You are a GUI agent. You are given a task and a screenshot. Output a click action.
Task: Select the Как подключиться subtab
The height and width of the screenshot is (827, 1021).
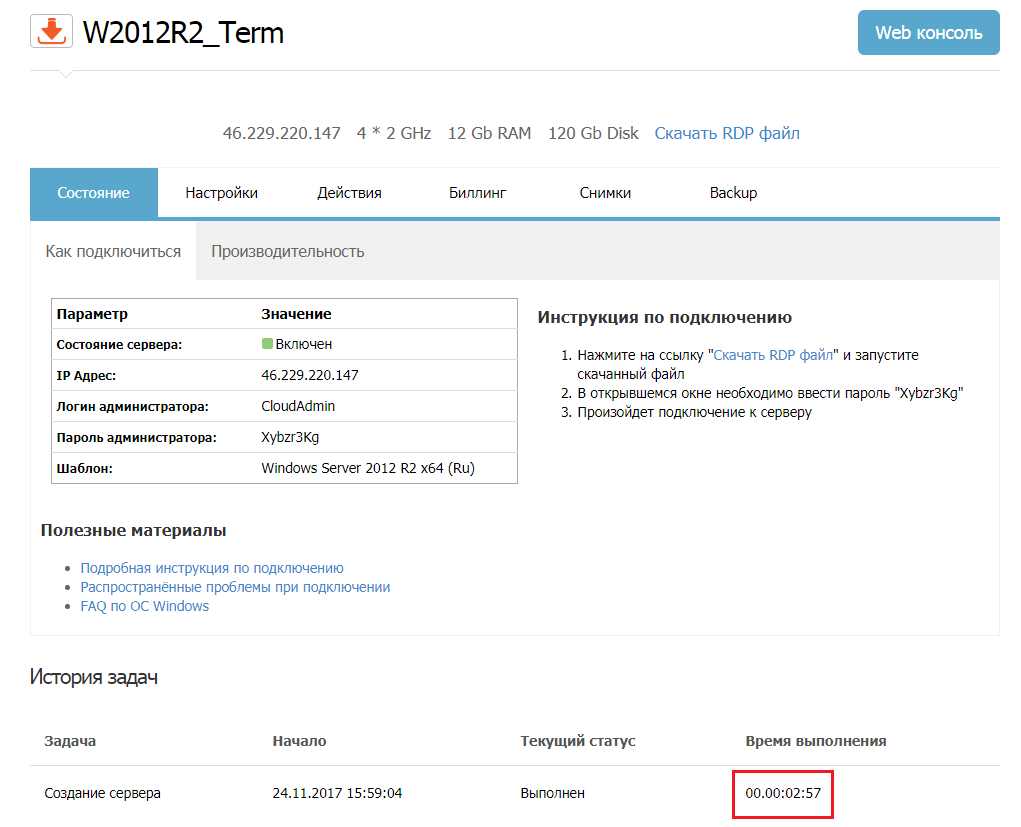(x=113, y=251)
